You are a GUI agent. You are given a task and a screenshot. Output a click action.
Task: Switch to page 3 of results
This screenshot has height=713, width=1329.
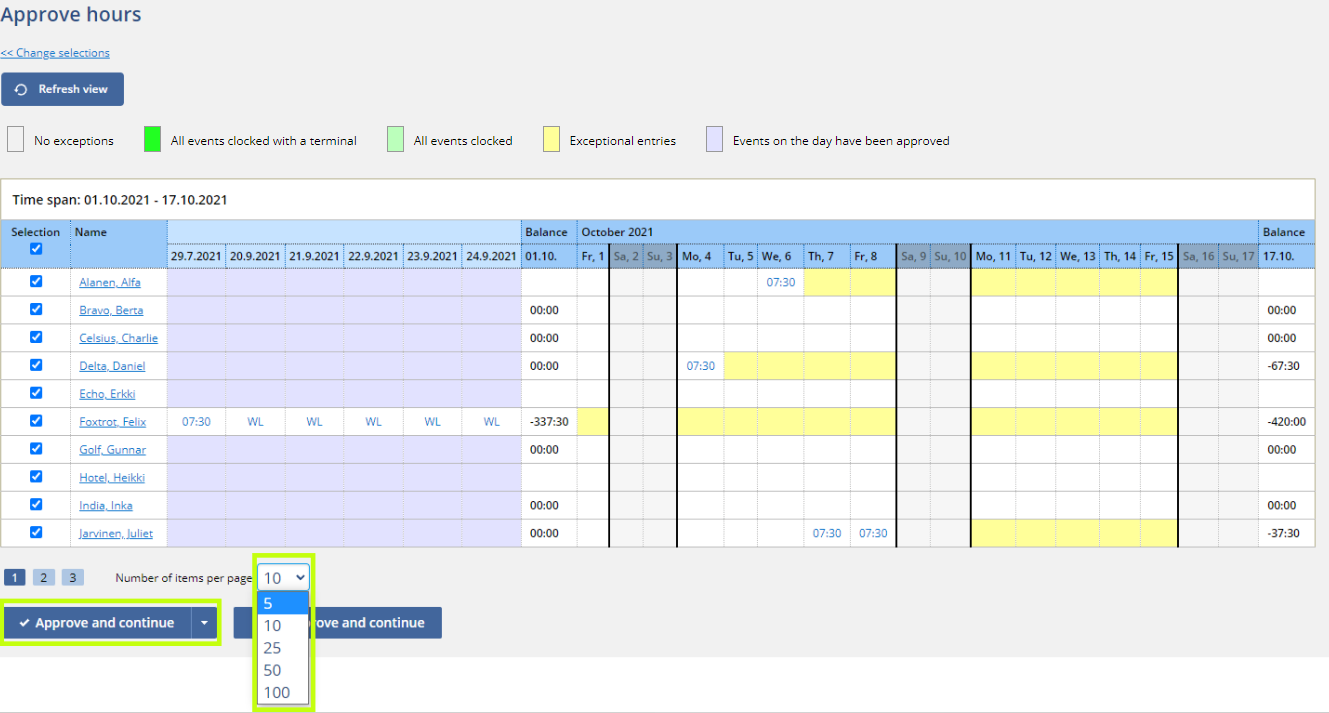[x=72, y=577]
